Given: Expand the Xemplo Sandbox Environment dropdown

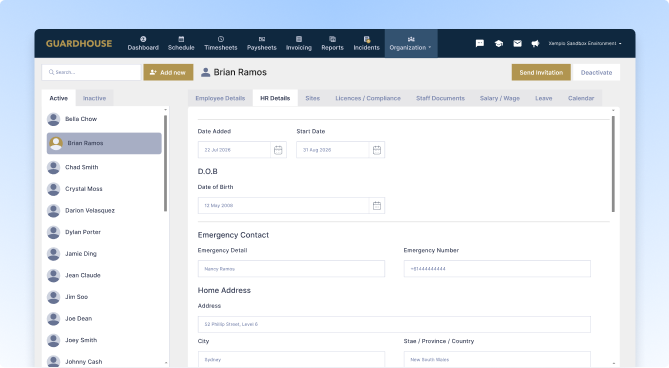Looking at the screenshot, I should click(585, 43).
